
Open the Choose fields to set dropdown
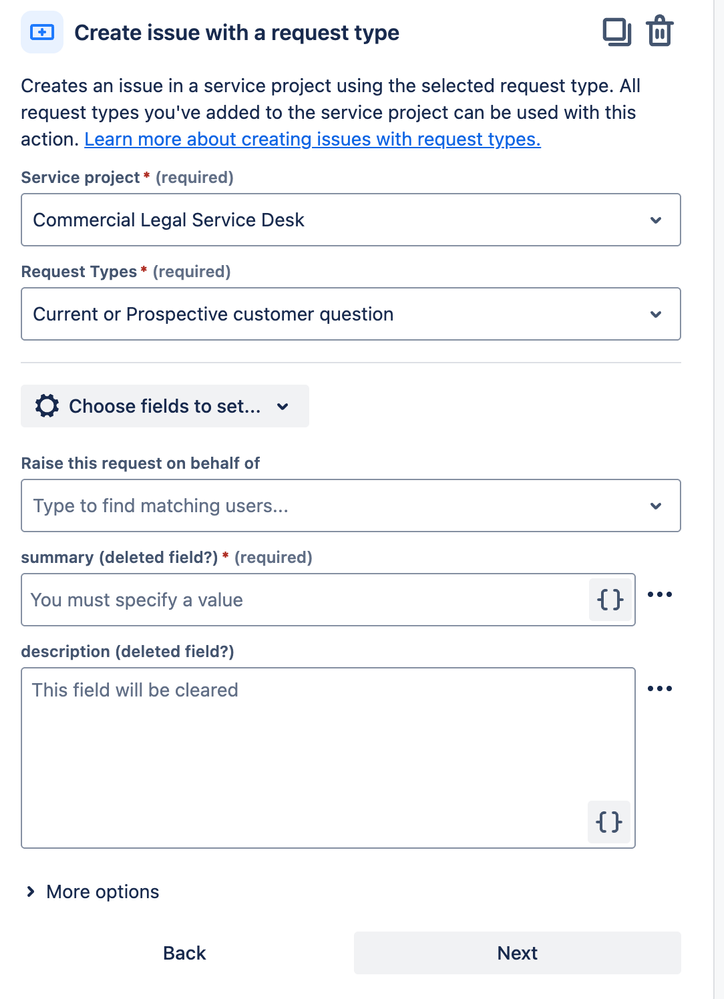point(165,406)
